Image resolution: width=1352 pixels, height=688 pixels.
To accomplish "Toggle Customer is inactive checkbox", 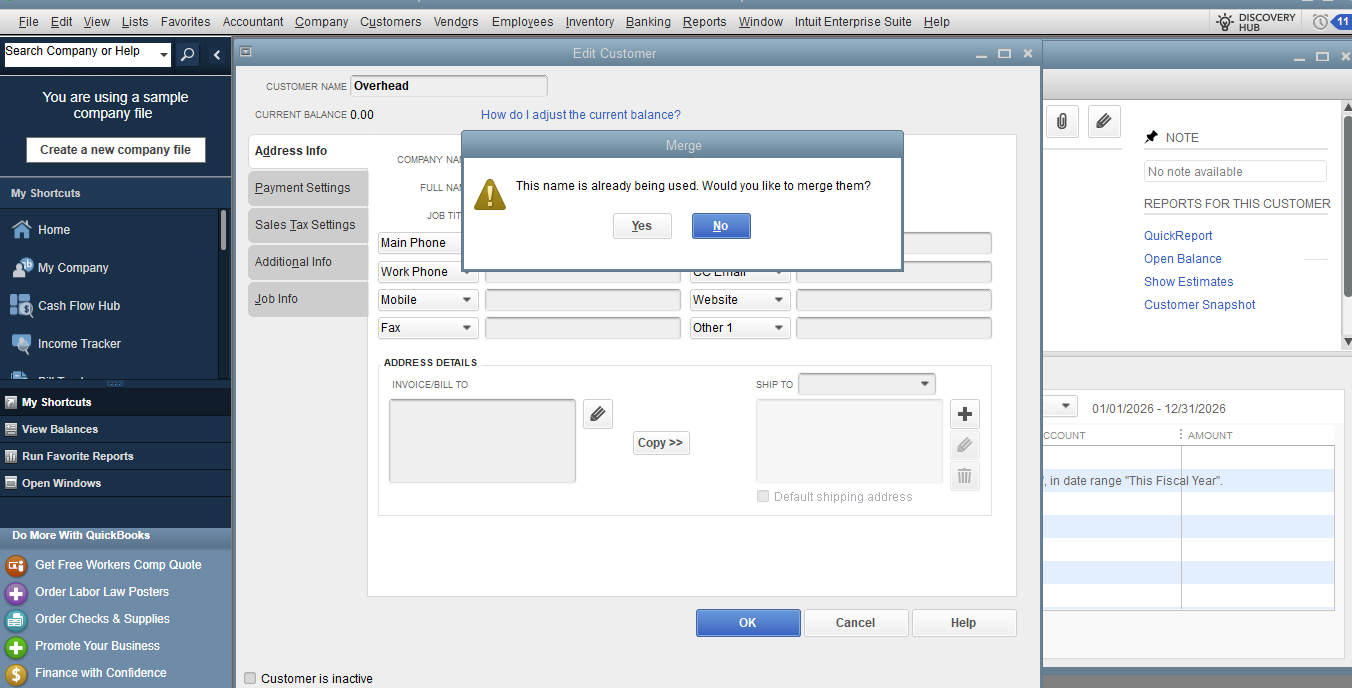I will click(x=250, y=678).
